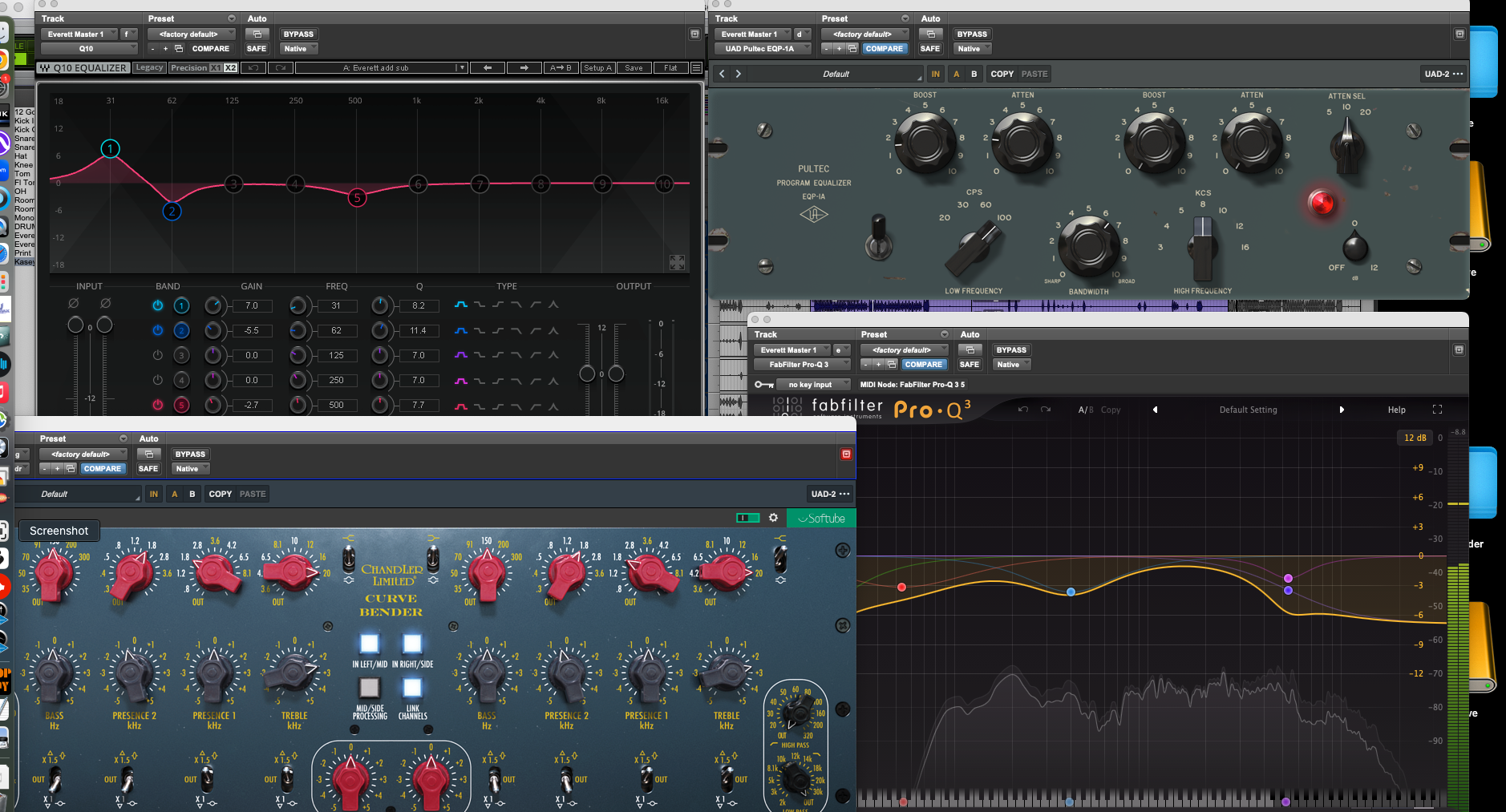Open Everett Master 1 track dropdown in Q10
The height and width of the screenshot is (812, 1506).
pos(79,34)
